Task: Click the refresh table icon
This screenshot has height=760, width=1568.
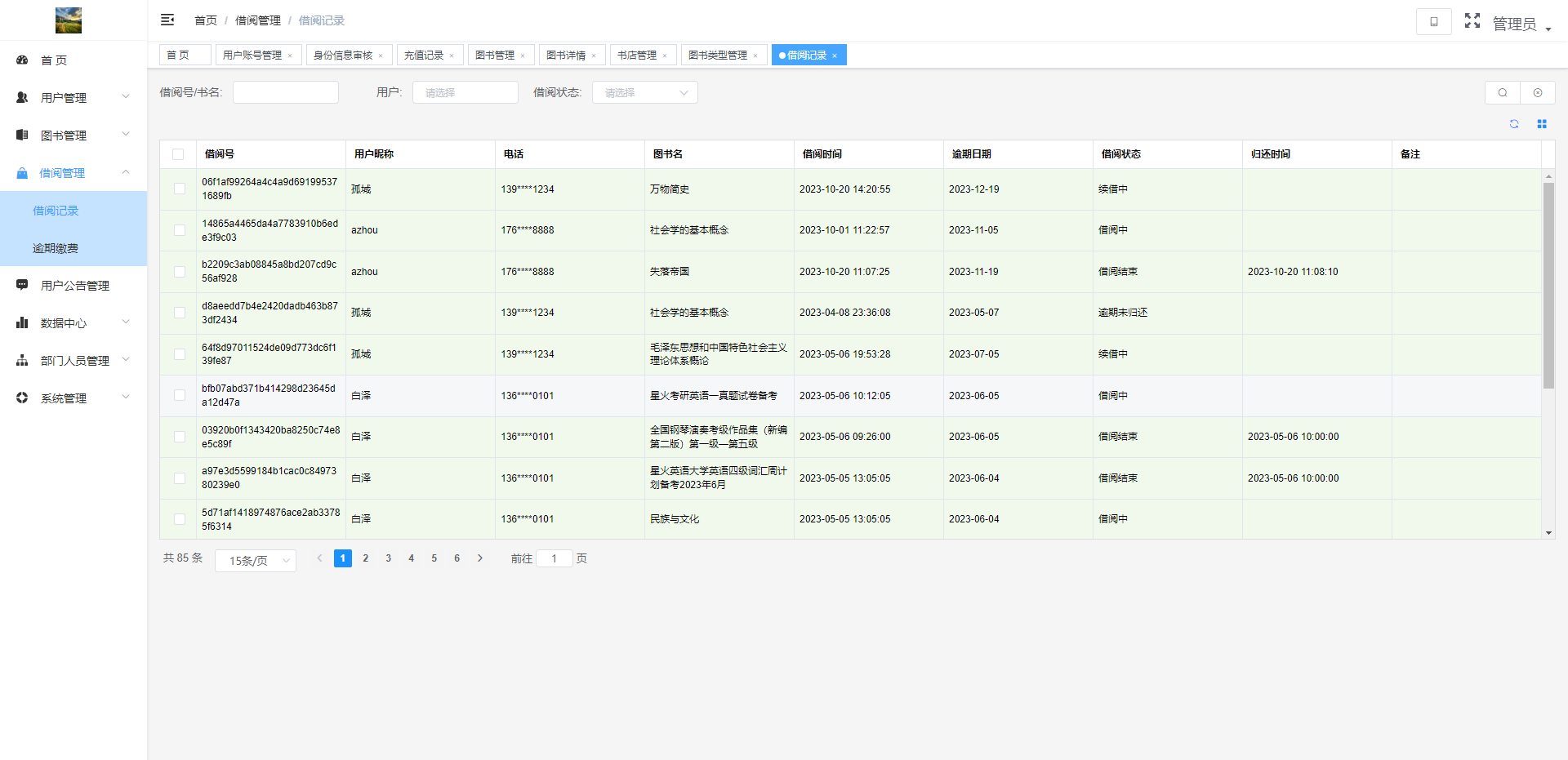Action: pyautogui.click(x=1514, y=124)
